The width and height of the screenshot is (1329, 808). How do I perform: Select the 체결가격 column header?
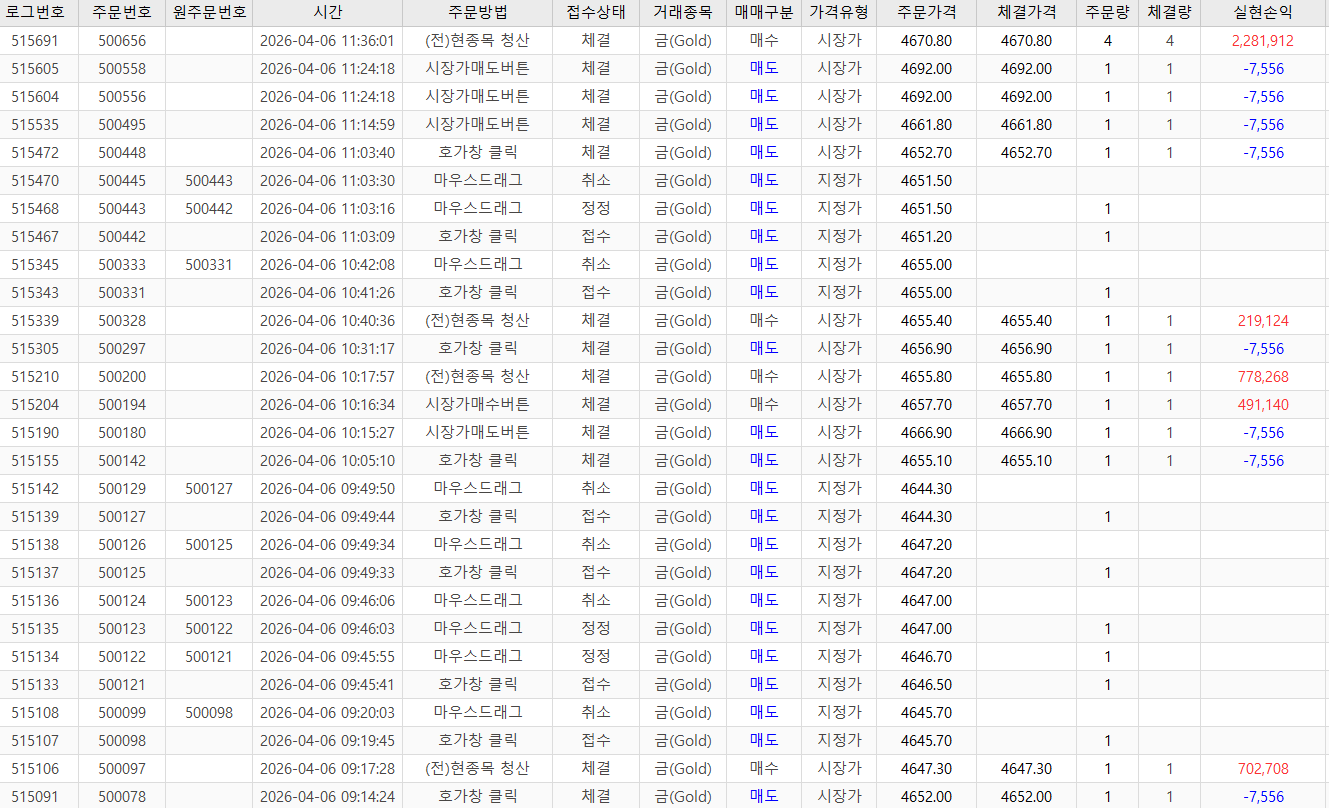click(x=1026, y=13)
